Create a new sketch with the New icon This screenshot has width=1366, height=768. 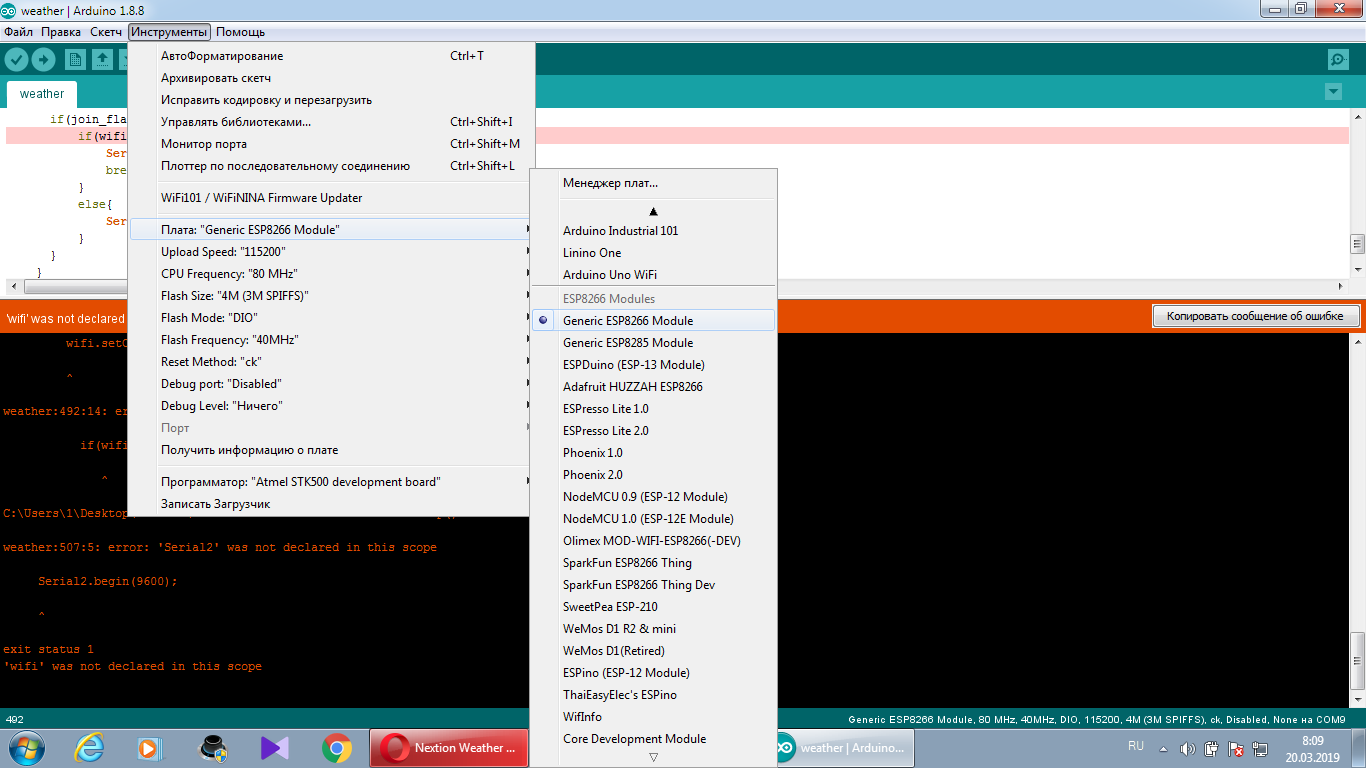(75, 60)
